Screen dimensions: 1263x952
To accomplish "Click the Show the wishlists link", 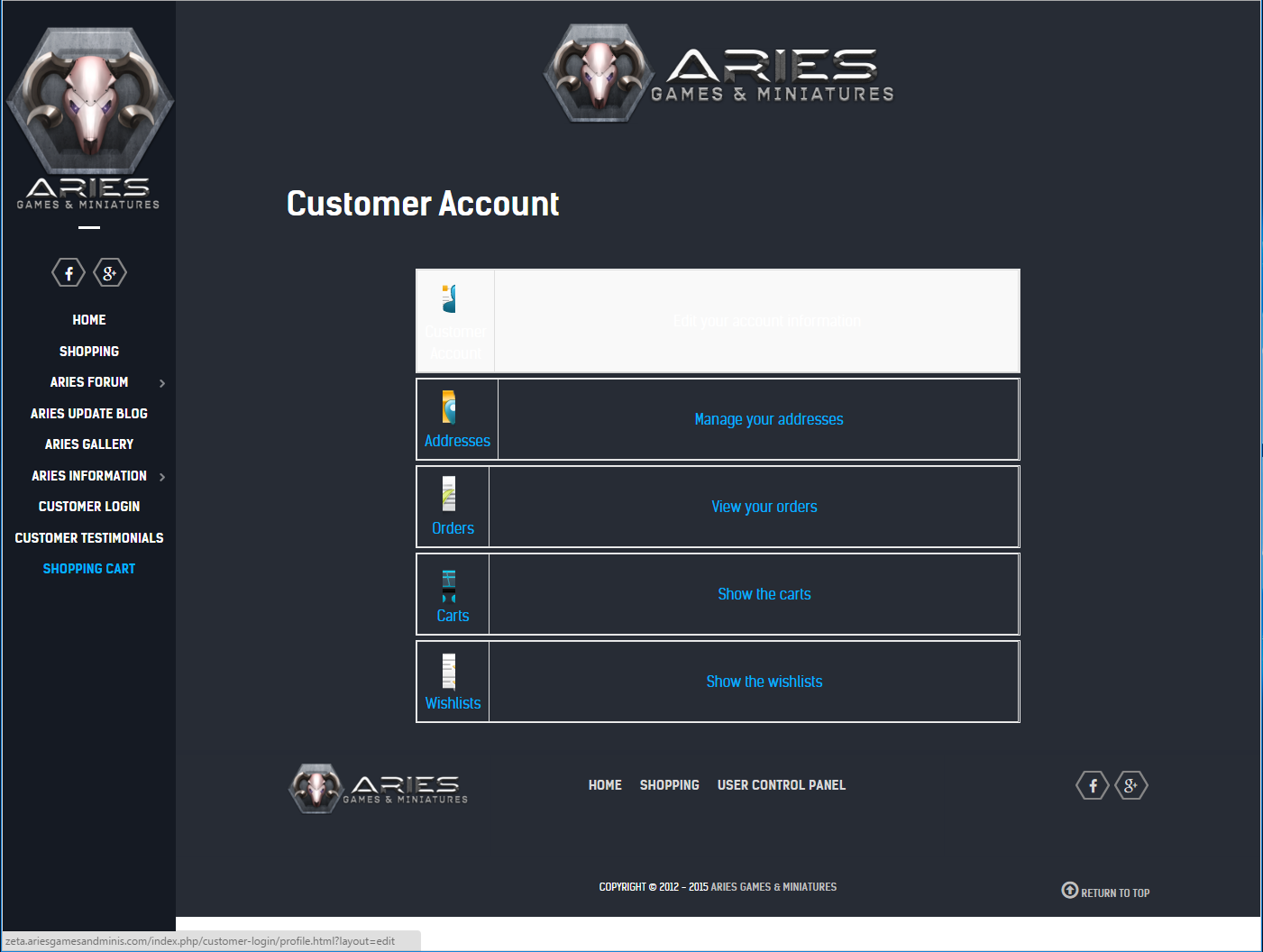I will point(764,682).
